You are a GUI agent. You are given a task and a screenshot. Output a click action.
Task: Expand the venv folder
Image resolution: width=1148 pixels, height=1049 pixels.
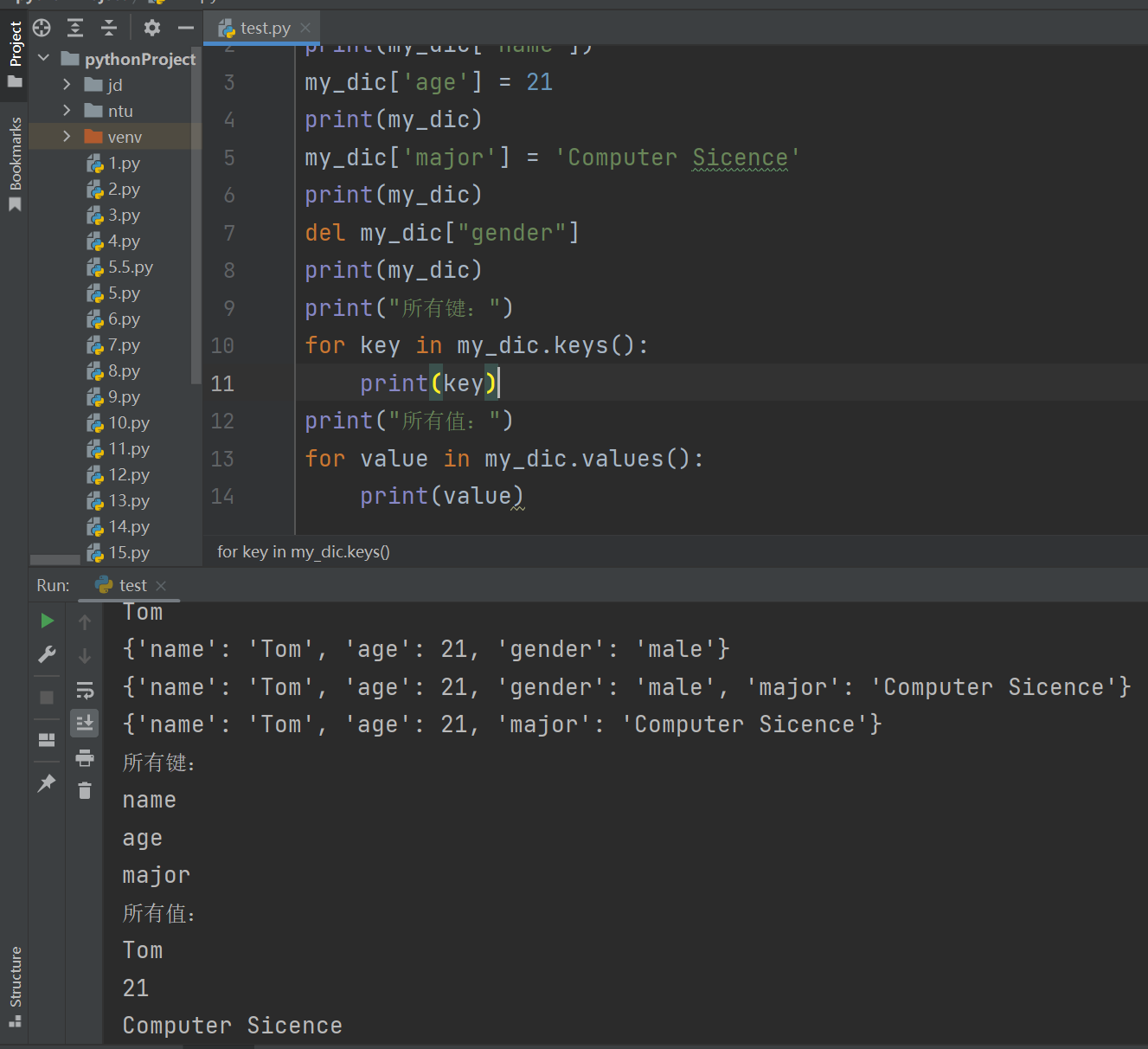[x=67, y=136]
